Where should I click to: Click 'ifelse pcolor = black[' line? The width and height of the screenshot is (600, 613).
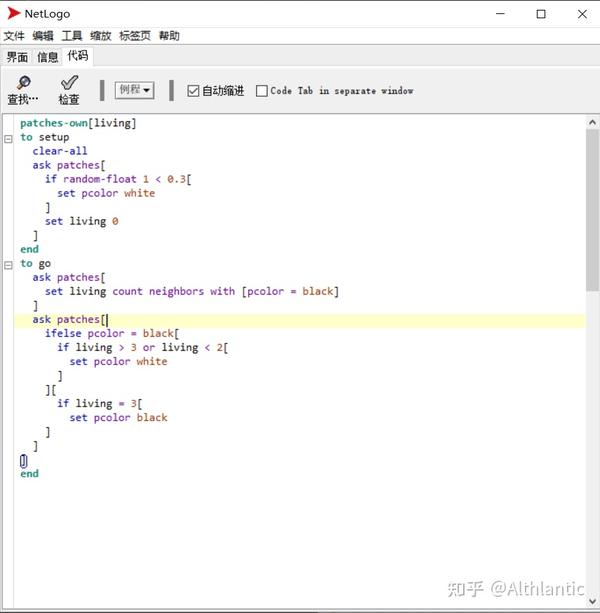111,333
